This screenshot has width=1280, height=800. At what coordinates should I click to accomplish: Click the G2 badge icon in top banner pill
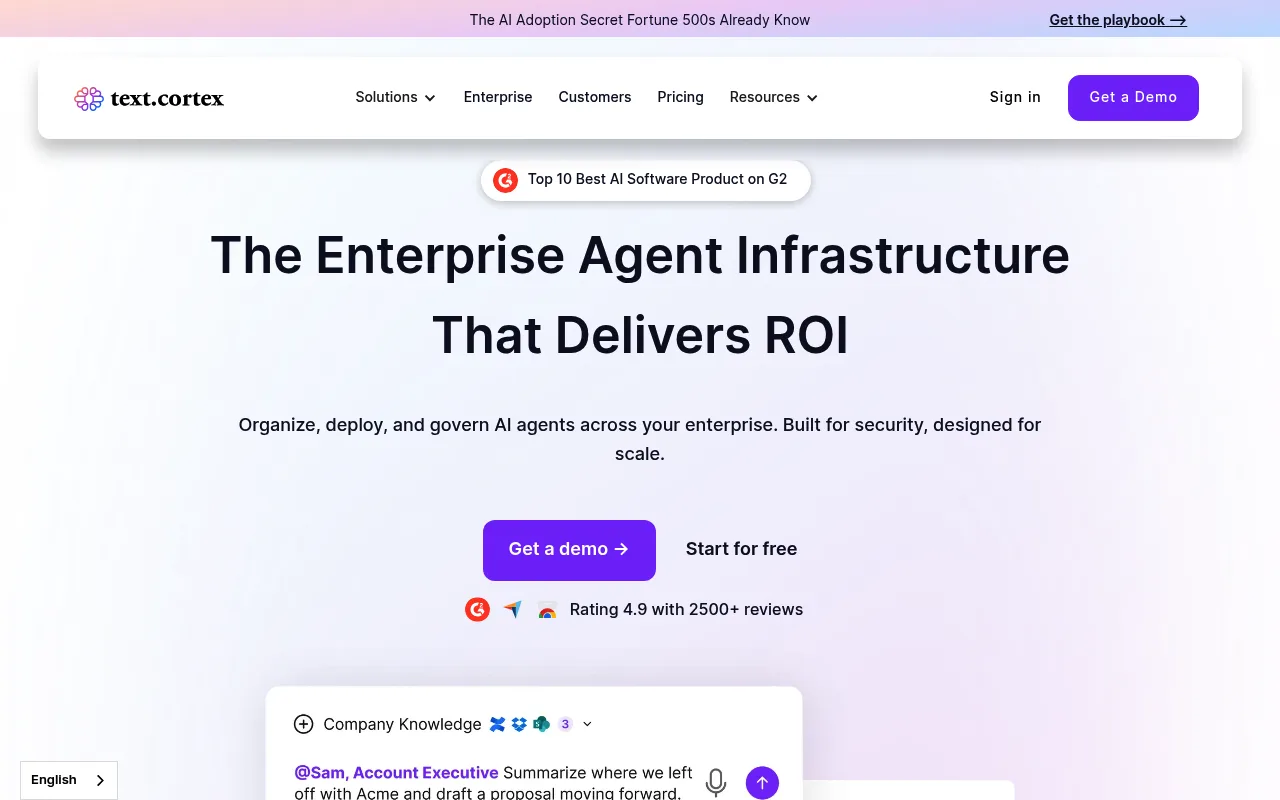(506, 180)
